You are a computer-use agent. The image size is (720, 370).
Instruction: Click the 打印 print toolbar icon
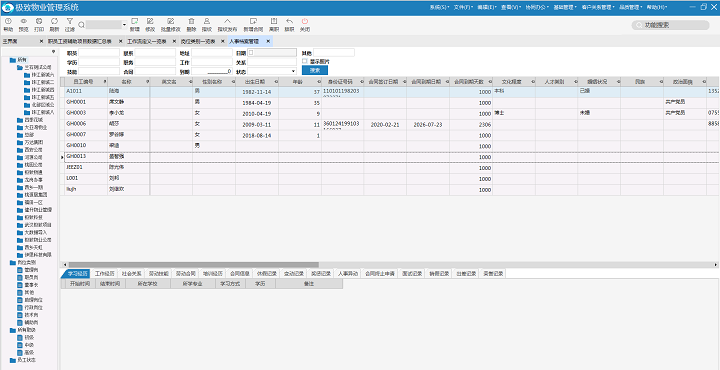pyautogui.click(x=39, y=21)
